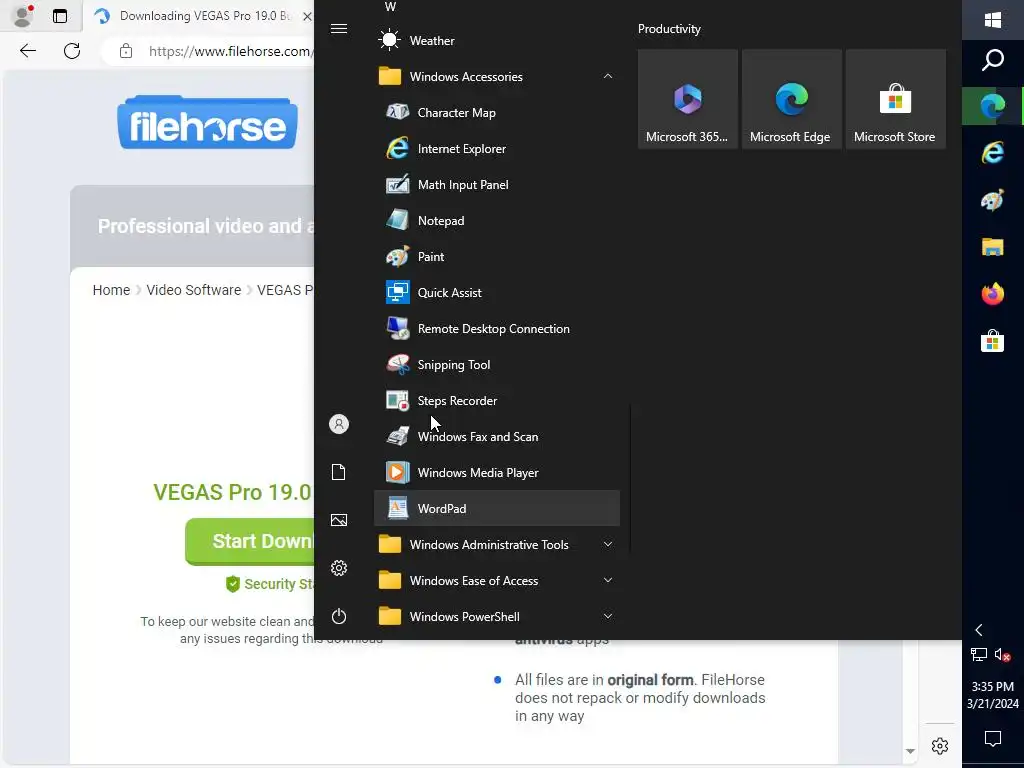
Task: Open Weather app from Start list
Action: pyautogui.click(x=496, y=40)
